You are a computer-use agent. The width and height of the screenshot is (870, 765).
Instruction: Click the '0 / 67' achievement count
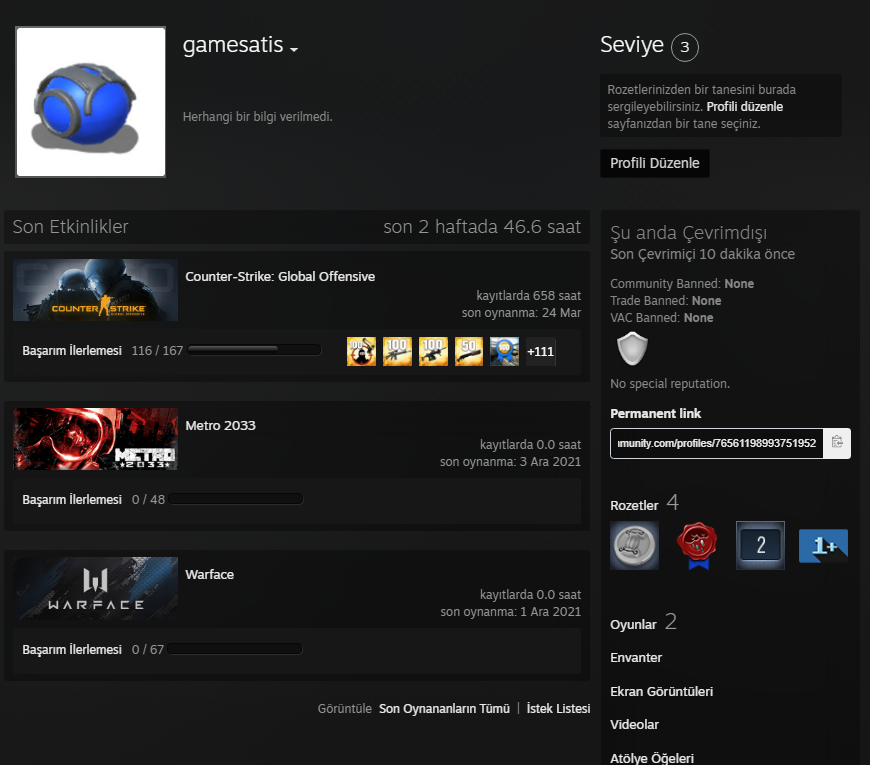click(x=148, y=649)
